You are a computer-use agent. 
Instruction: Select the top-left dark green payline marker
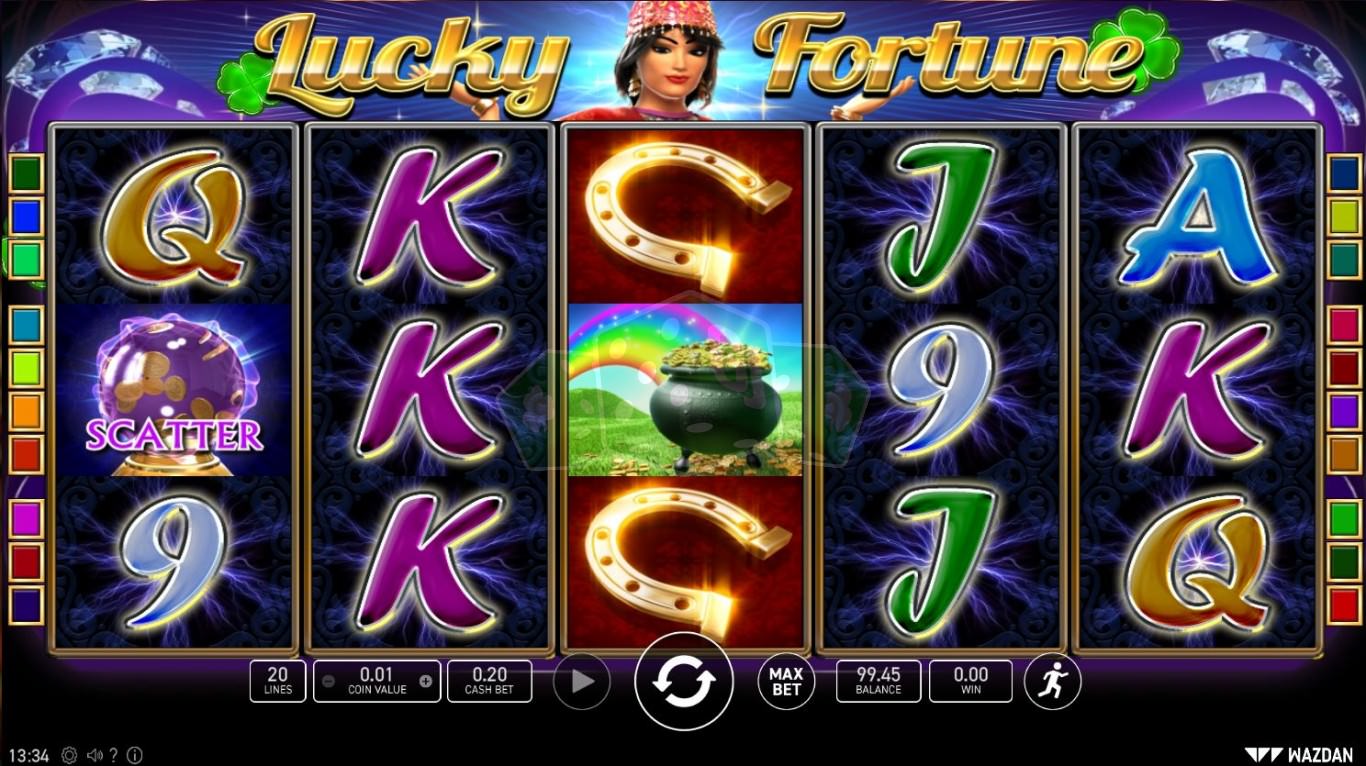tap(26, 171)
